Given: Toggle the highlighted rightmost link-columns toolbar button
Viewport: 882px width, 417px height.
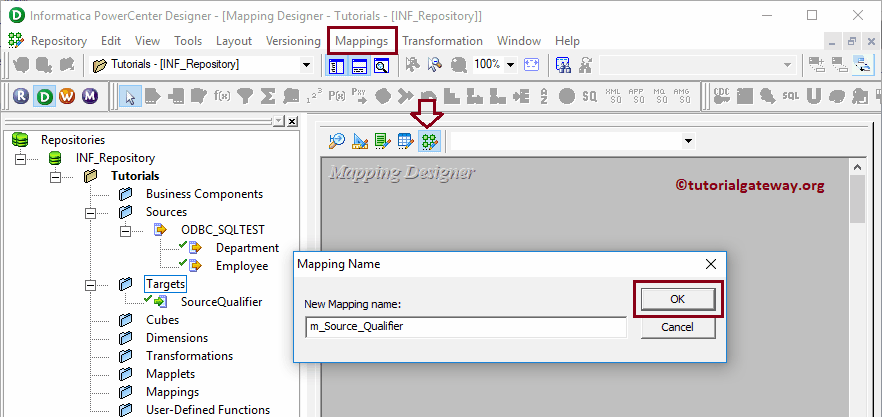Looking at the screenshot, I should 861,65.
